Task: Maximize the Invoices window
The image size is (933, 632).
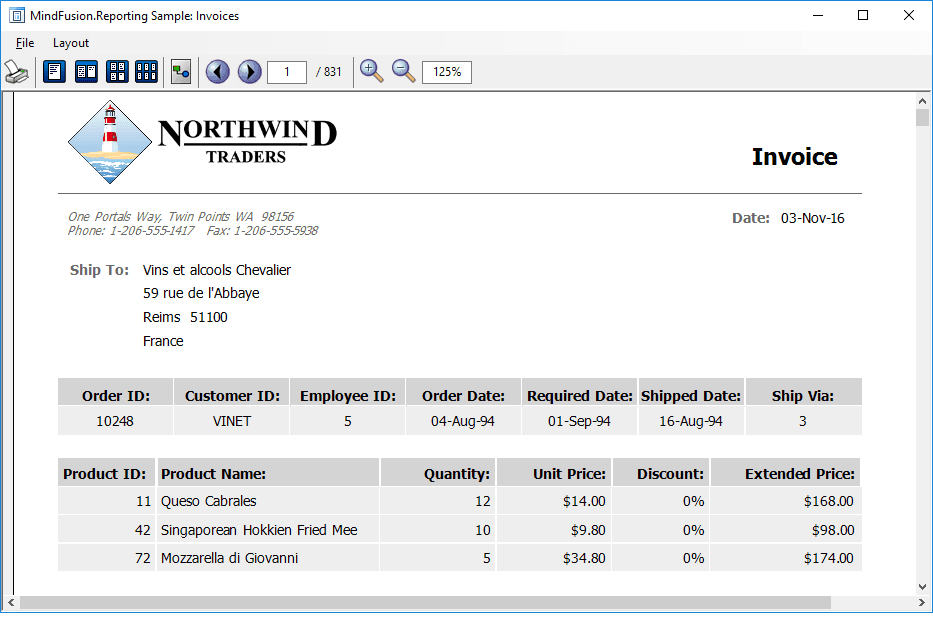Action: tap(863, 15)
